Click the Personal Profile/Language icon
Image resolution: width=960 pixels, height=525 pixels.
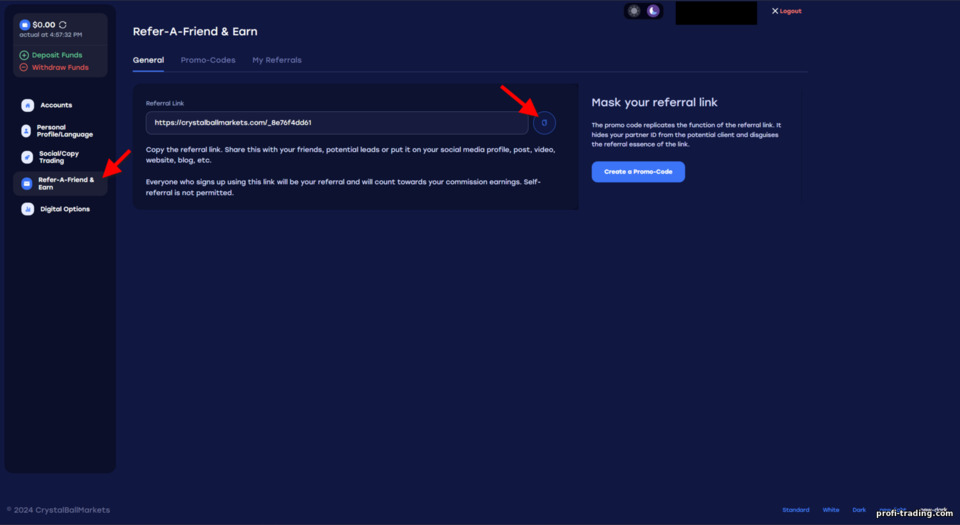(x=26, y=131)
